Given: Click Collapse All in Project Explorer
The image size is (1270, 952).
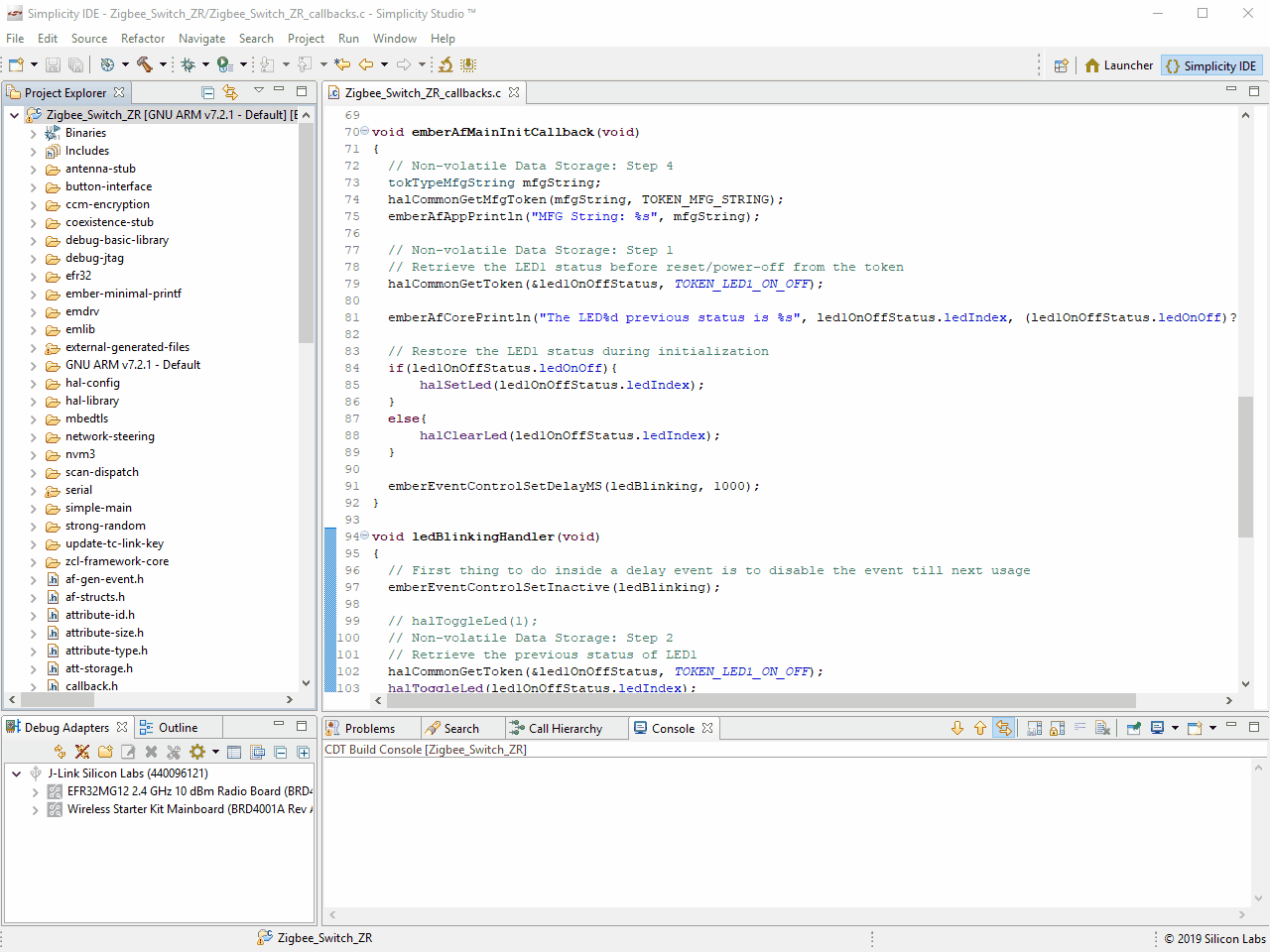Looking at the screenshot, I should (x=208, y=92).
